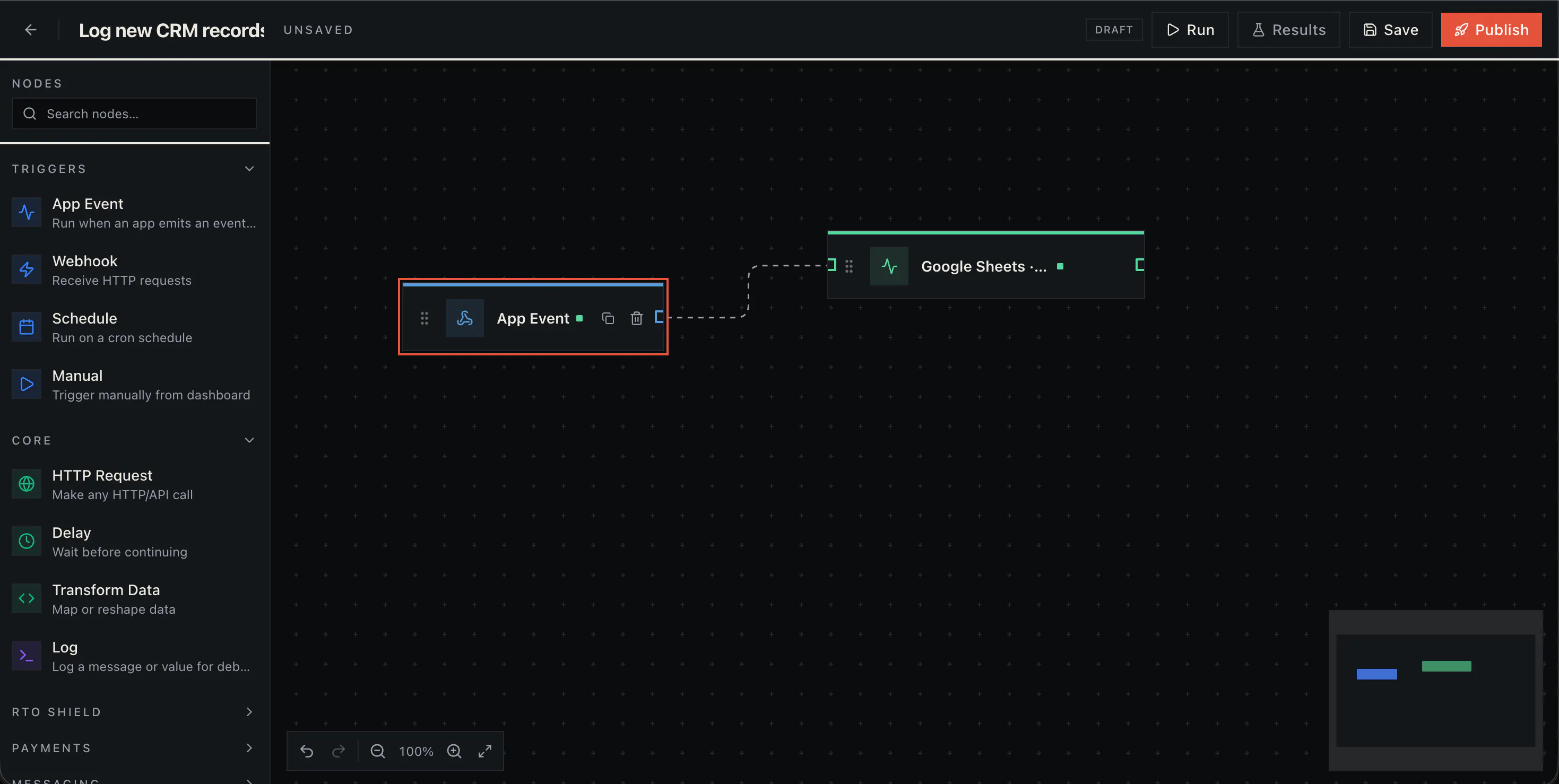Click the Log node label in sidebar
The image size is (1559, 784).
(65, 648)
